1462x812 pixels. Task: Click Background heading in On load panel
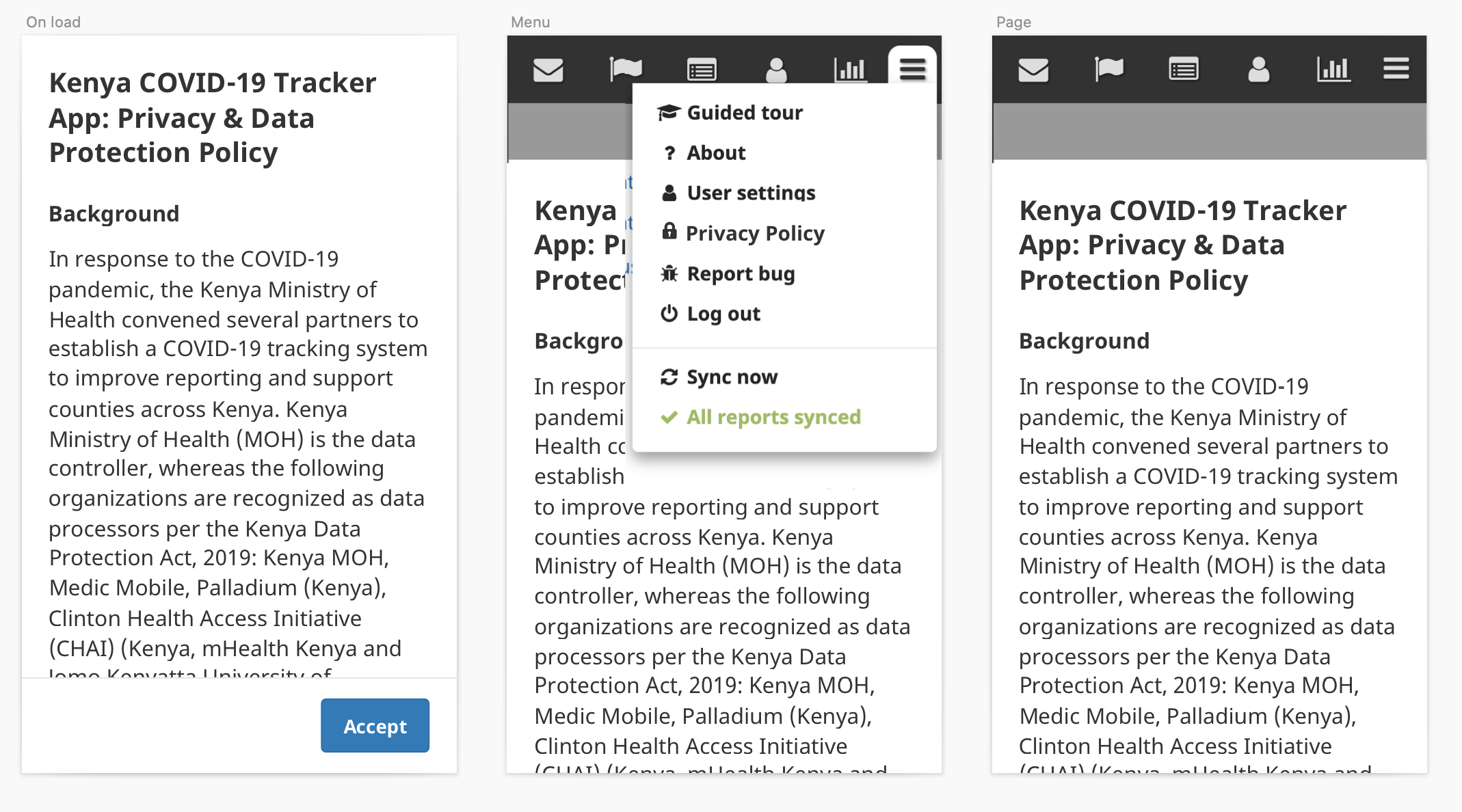pos(114,214)
